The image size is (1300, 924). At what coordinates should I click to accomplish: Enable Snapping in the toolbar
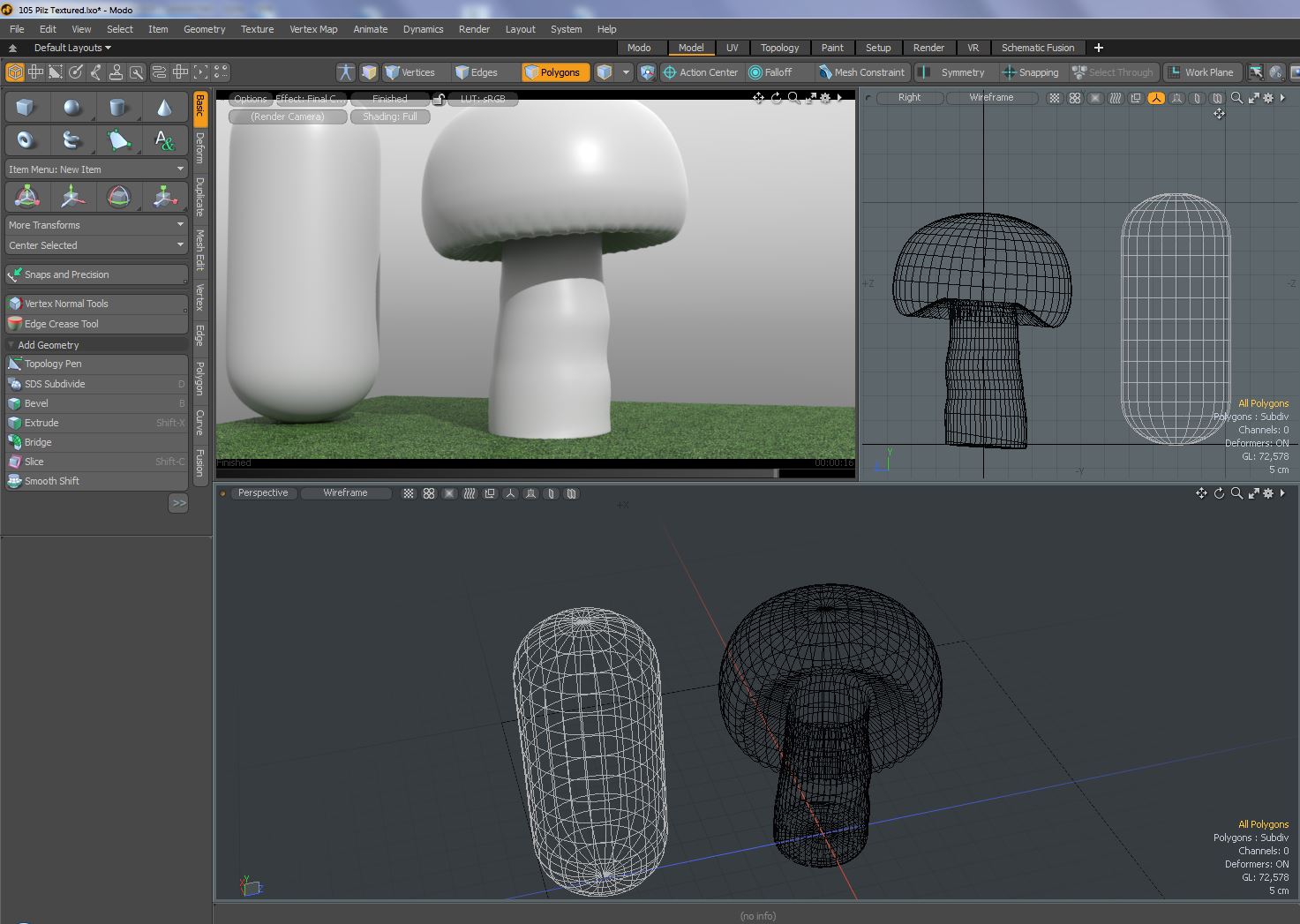coord(1037,72)
